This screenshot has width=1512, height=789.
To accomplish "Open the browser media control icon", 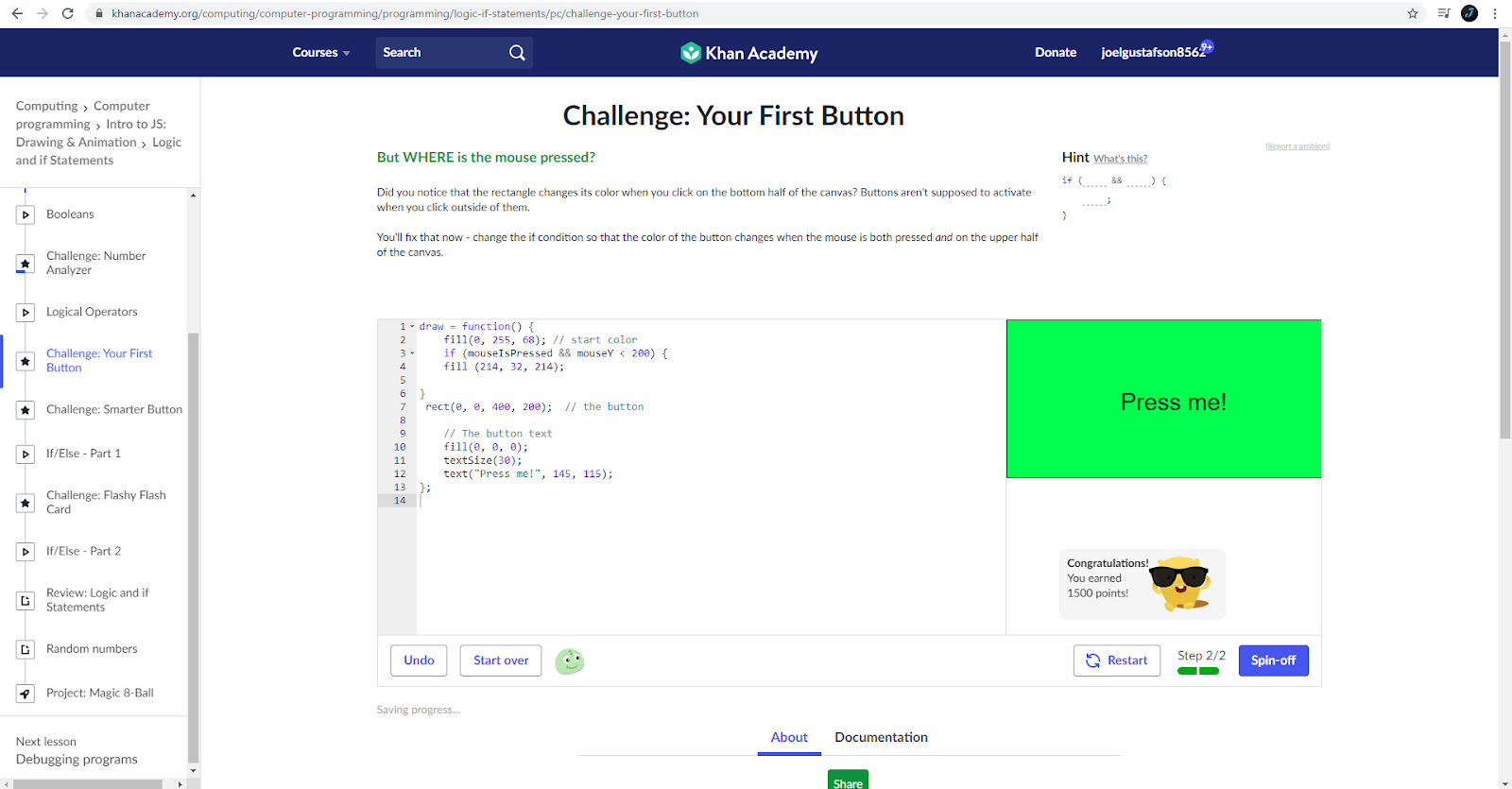I will click(x=1443, y=13).
